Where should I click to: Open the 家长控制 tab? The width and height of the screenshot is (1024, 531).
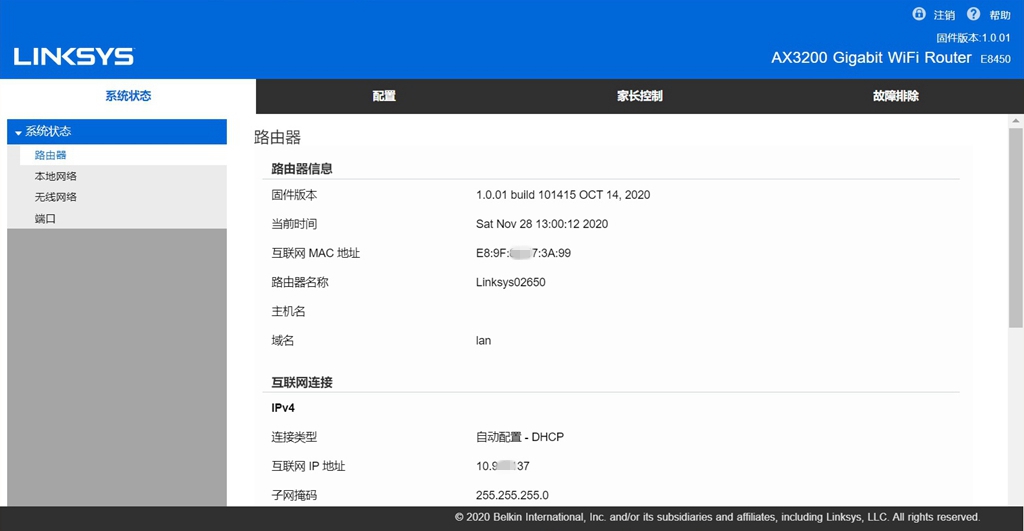tap(640, 96)
